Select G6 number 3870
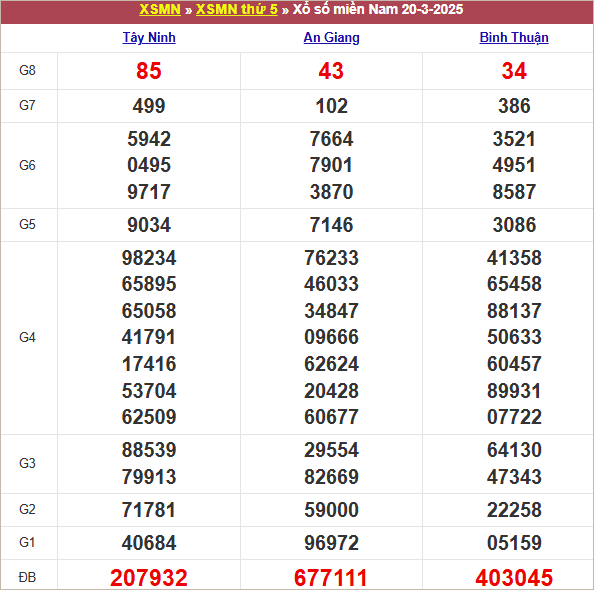The image size is (594, 590). tap(331, 192)
